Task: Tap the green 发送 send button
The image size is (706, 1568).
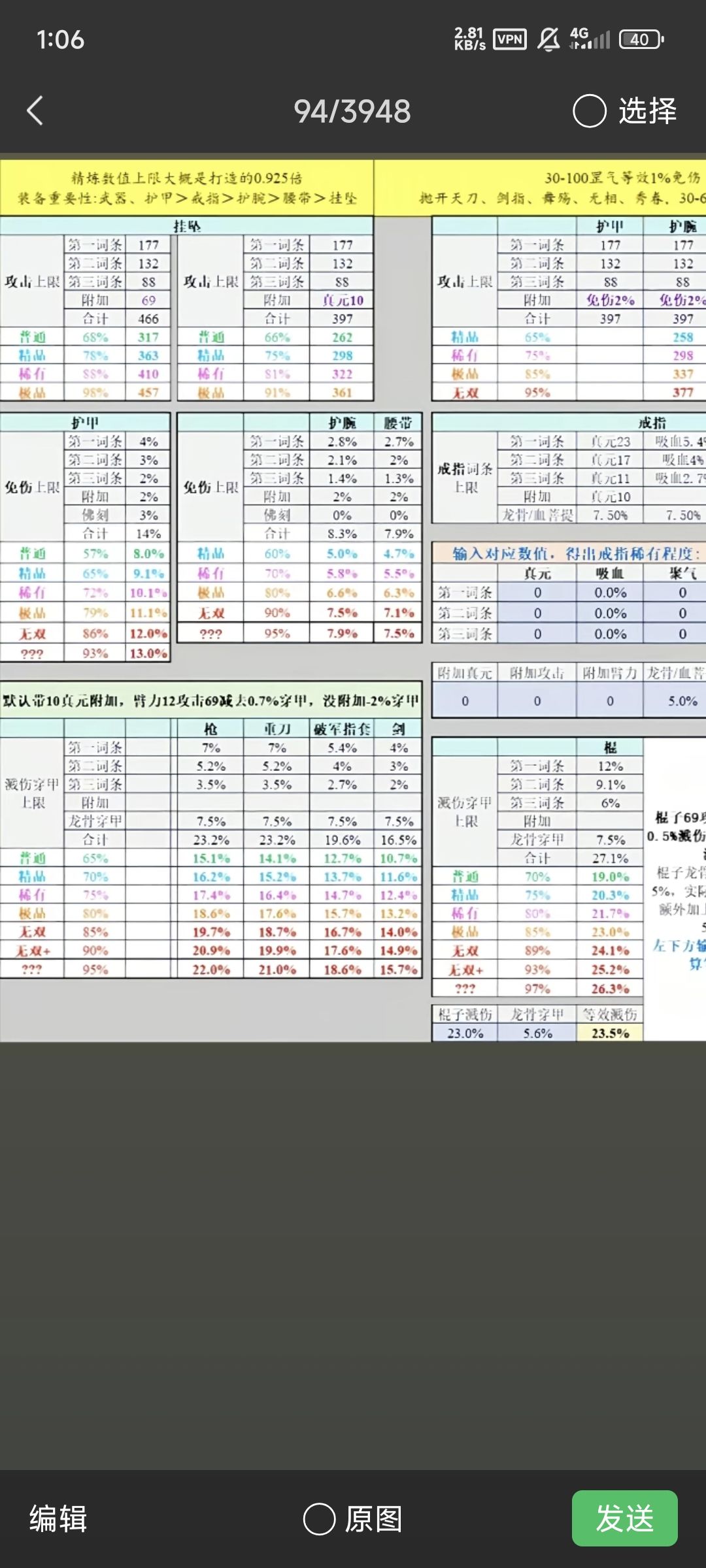Action: (x=624, y=1518)
